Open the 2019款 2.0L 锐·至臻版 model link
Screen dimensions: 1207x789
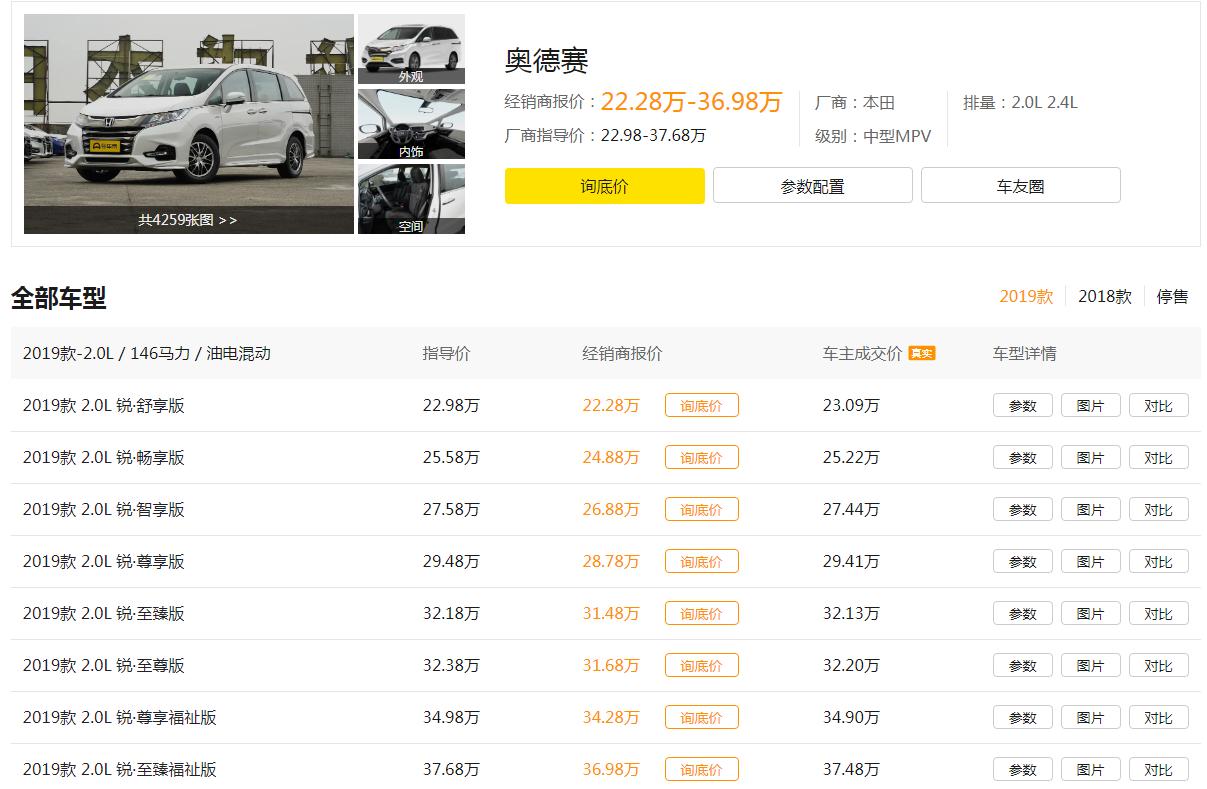[104, 613]
